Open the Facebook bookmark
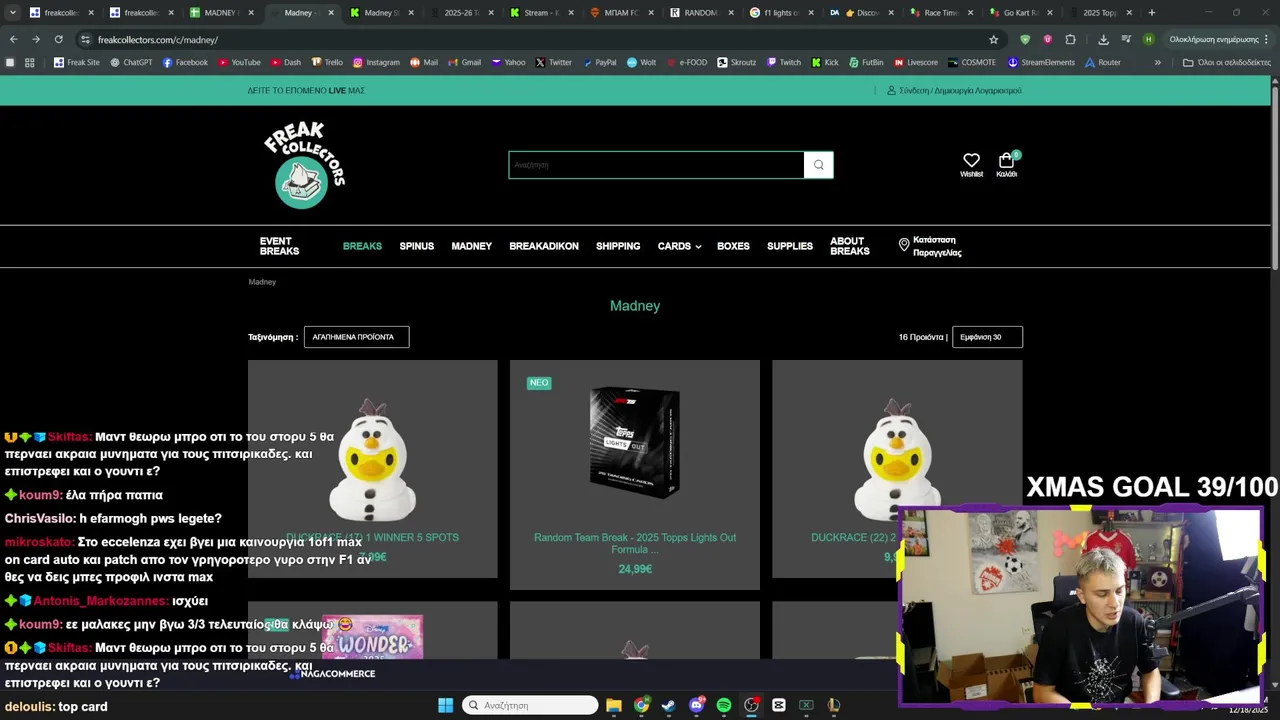The height and width of the screenshot is (720, 1280). (185, 62)
